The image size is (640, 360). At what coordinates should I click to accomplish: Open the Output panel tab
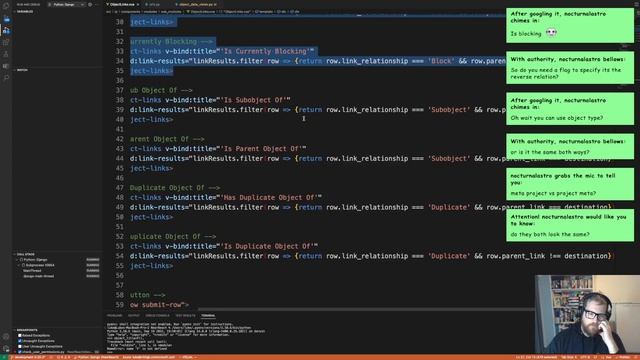coord(133,316)
